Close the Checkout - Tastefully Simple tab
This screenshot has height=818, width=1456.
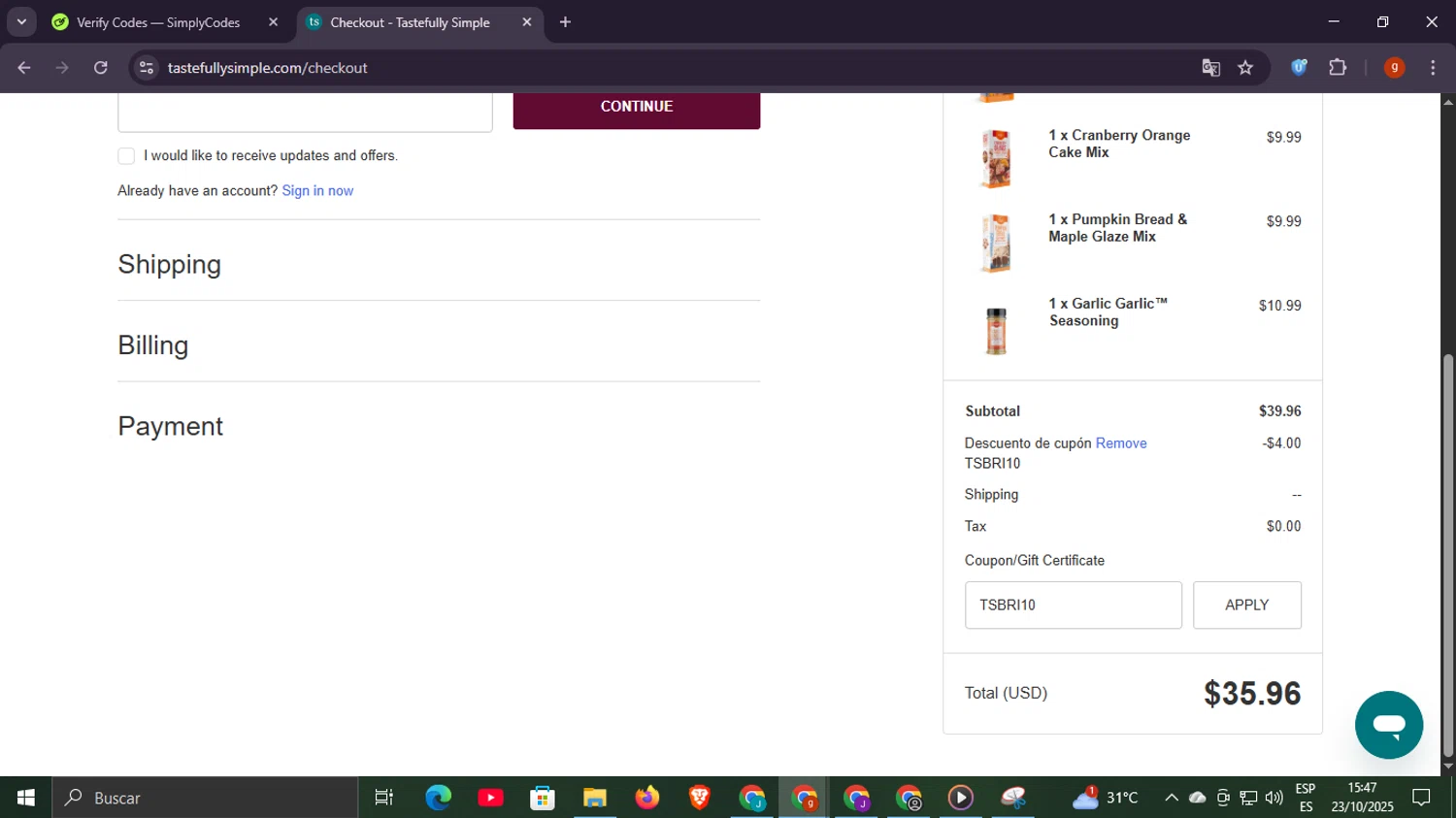[527, 22]
